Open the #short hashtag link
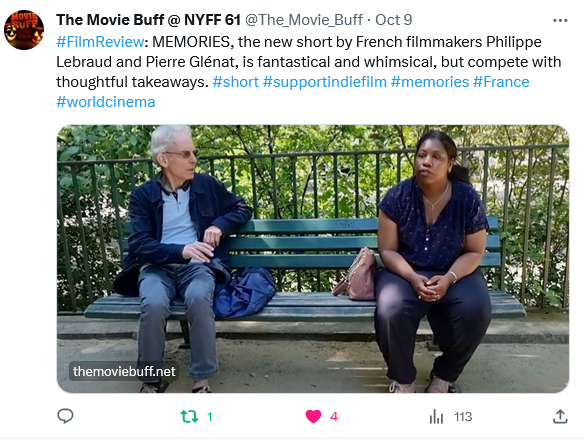 point(235,82)
